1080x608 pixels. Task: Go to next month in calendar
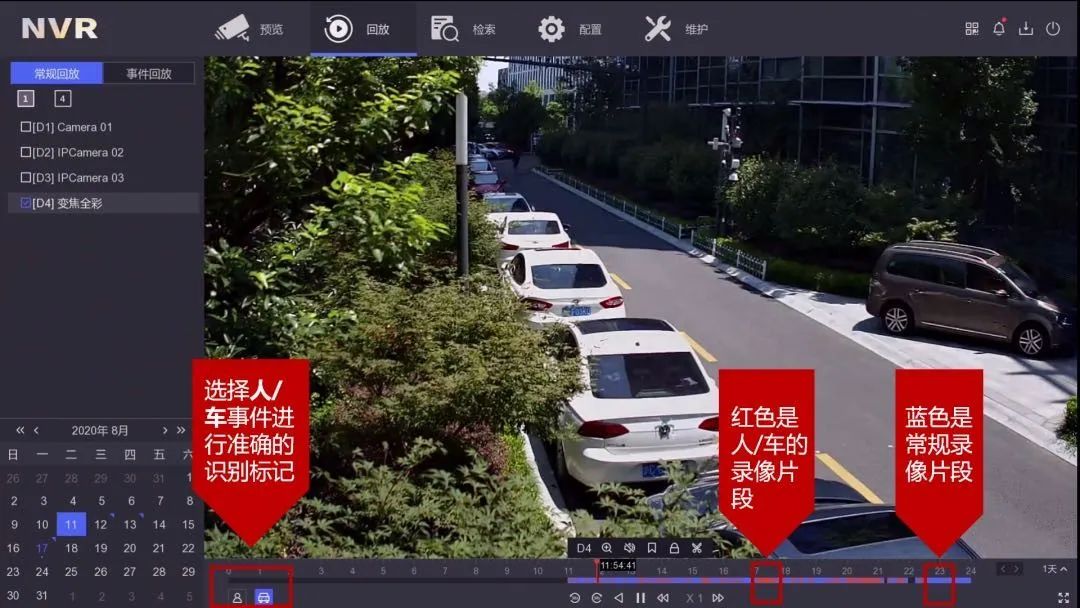point(166,430)
